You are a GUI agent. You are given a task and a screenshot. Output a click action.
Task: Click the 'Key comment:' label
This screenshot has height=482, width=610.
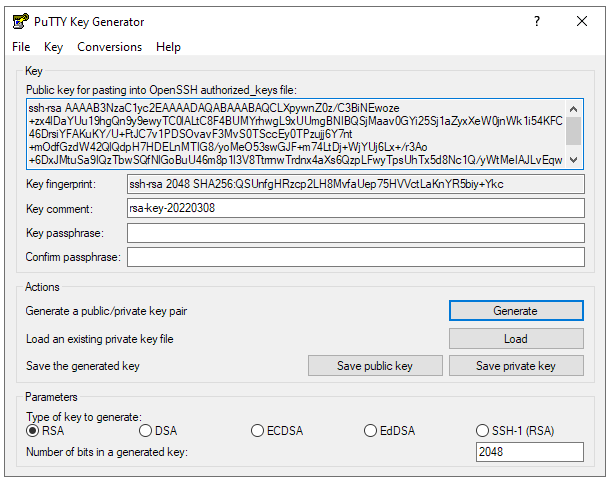click(59, 209)
